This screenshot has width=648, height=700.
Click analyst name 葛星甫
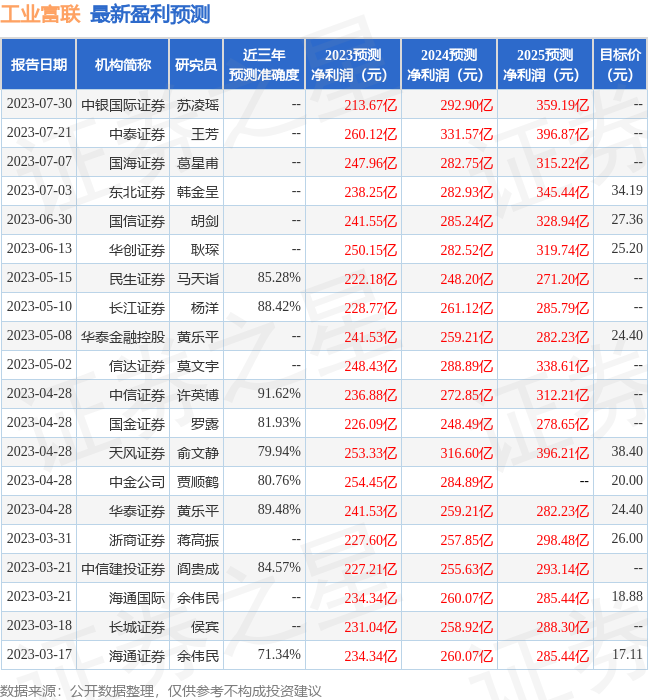point(198,163)
